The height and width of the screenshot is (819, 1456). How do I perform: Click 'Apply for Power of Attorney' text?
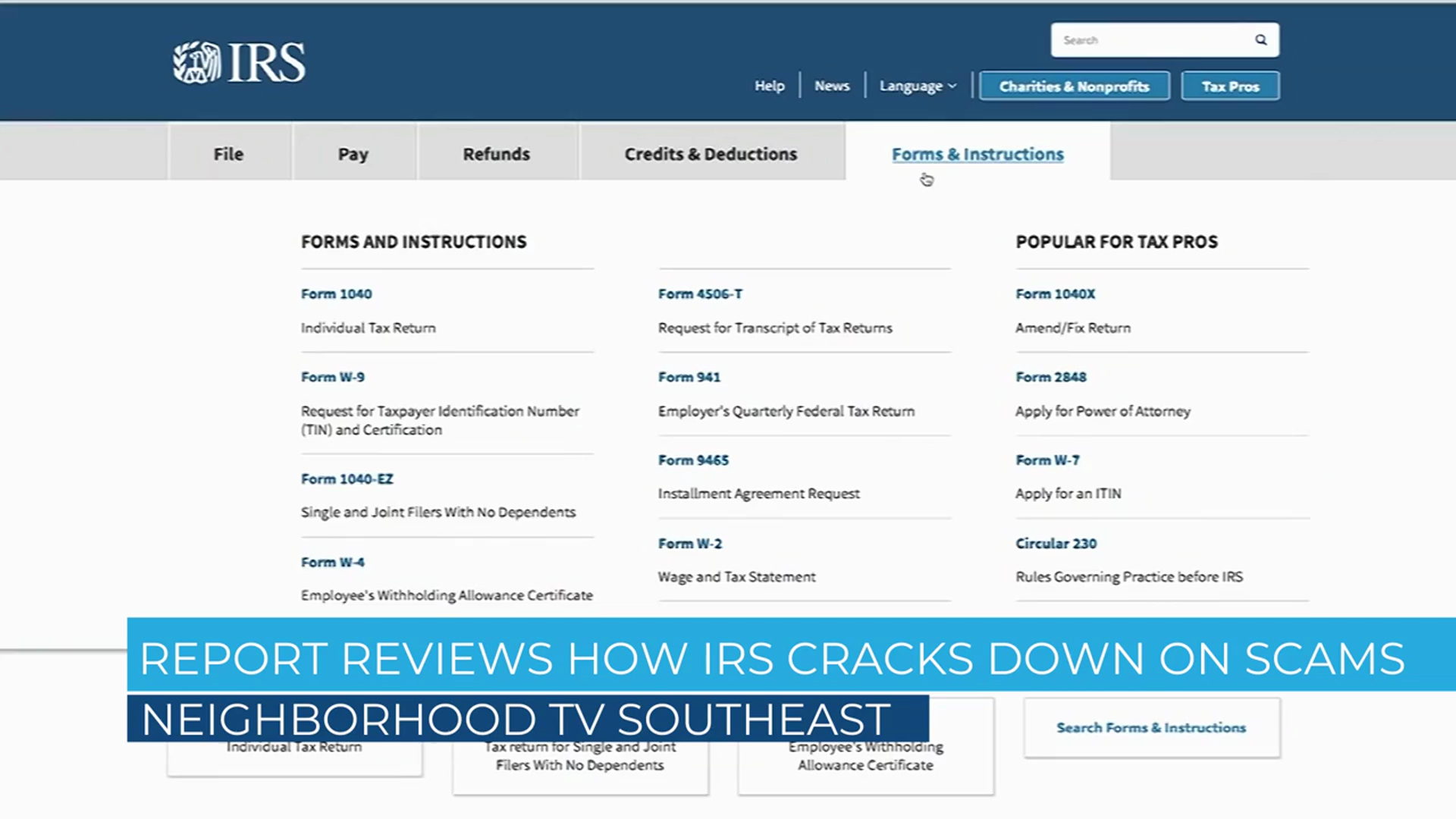1103,412
